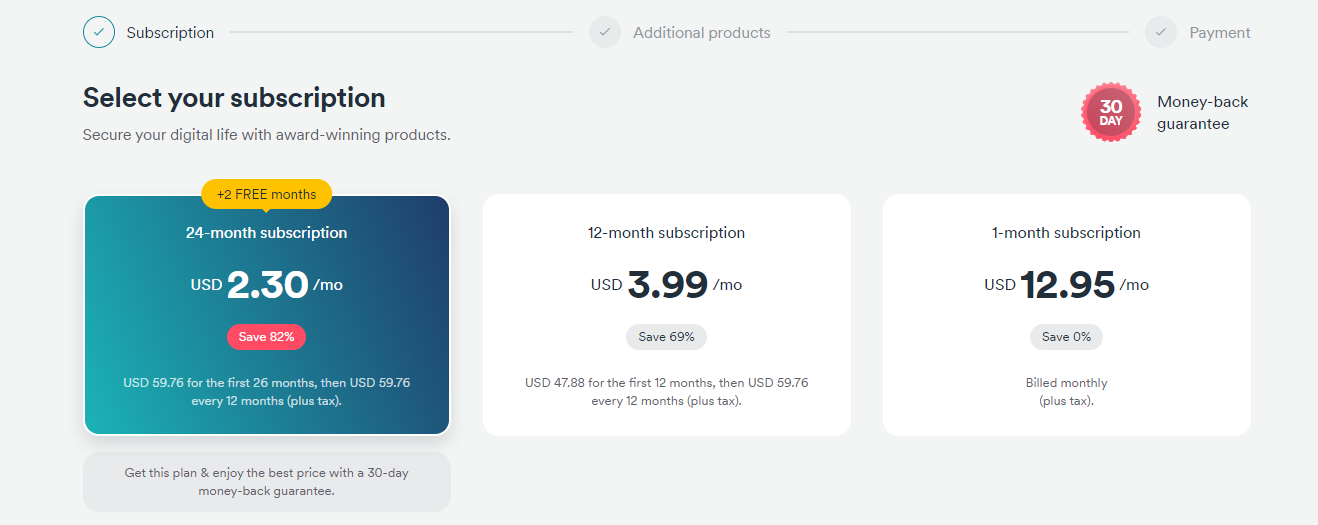
Task: Go to the Payment step
Action: pyautogui.click(x=1220, y=33)
